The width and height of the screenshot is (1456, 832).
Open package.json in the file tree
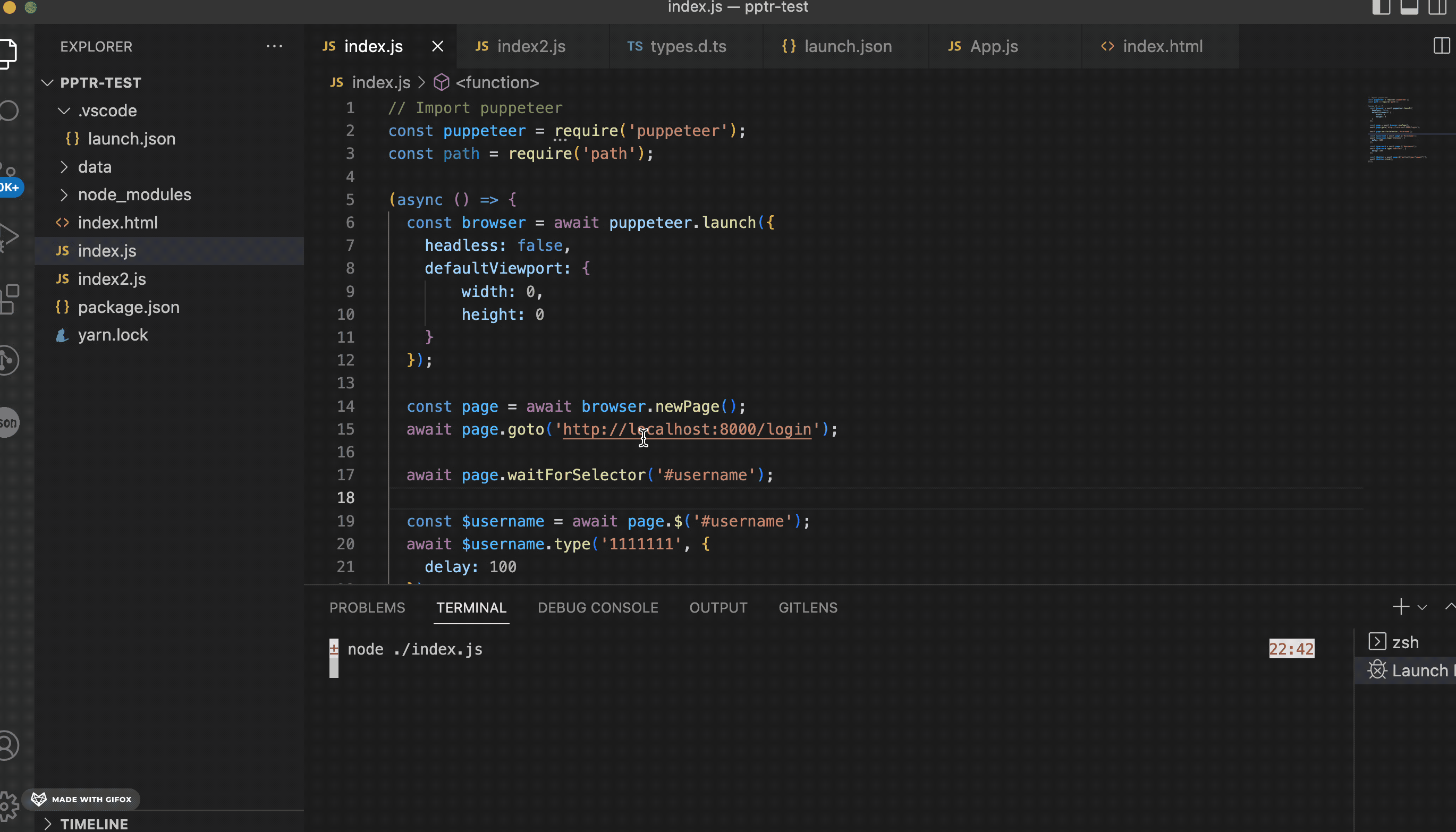pos(129,308)
